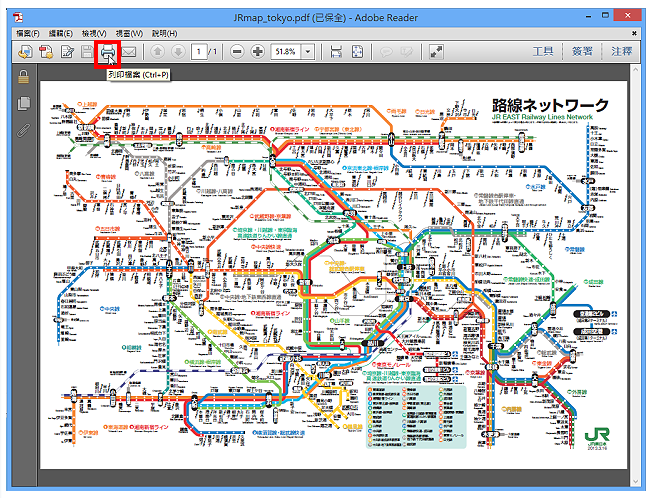Image resolution: width=652 pixels, height=498 pixels.
Task: Click the add sticky note comment icon
Action: pyautogui.click(x=386, y=52)
